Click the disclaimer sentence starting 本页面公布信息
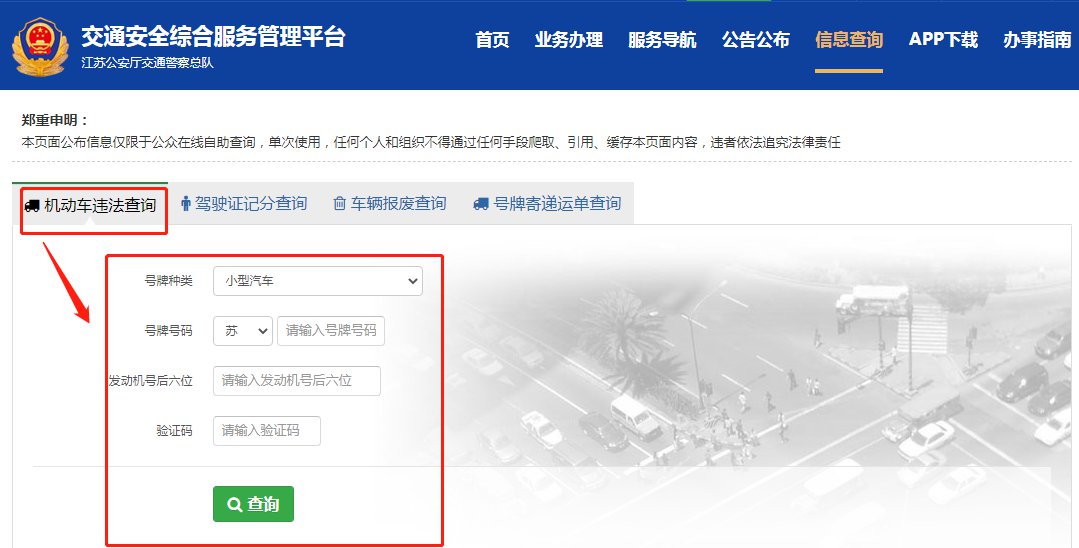 point(431,143)
